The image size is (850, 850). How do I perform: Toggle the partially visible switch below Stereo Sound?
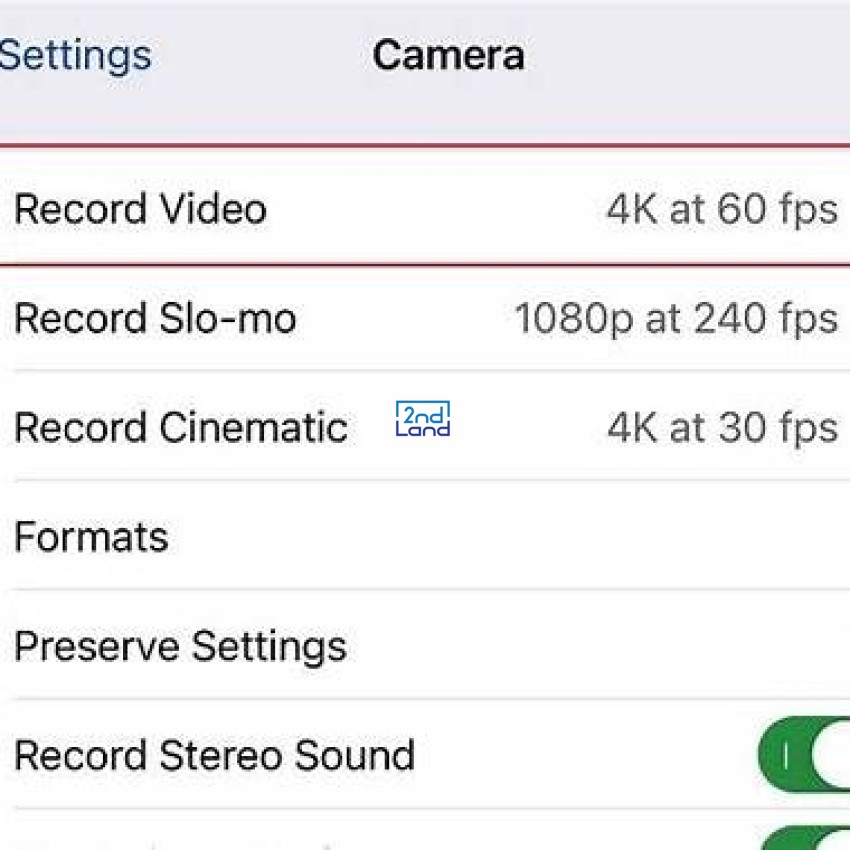pos(806,838)
